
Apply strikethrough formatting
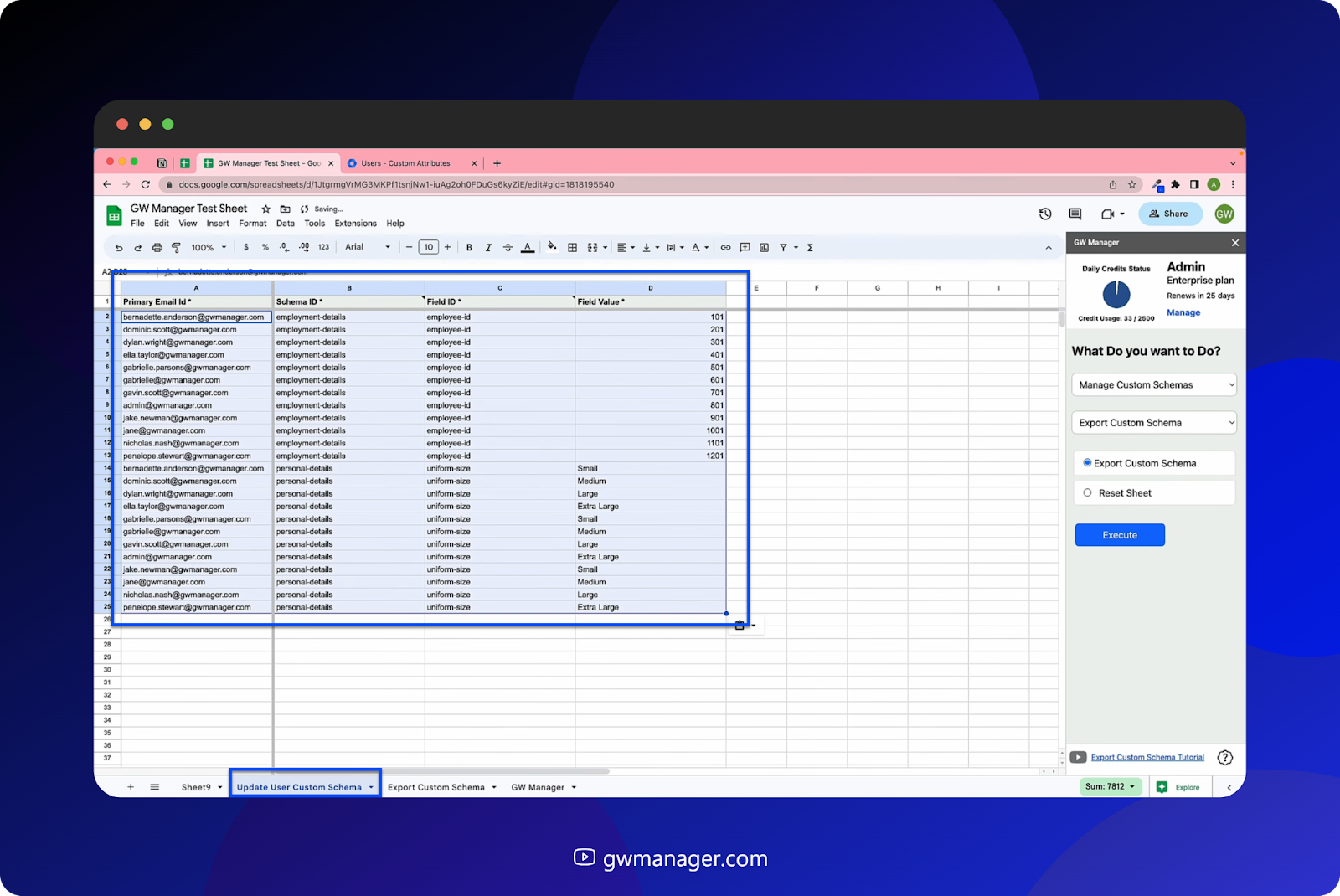pos(508,248)
